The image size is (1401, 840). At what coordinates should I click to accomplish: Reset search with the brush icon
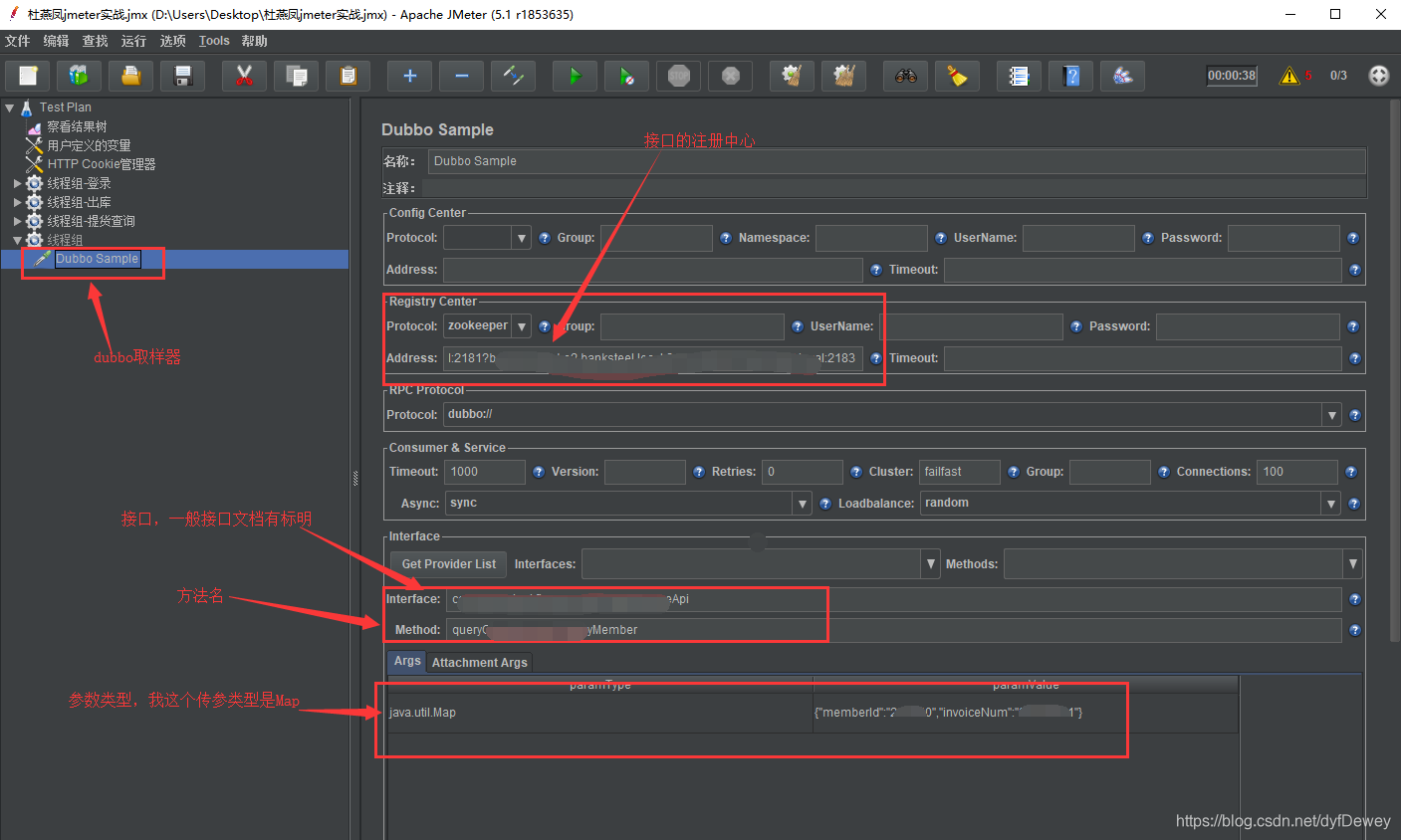(958, 76)
